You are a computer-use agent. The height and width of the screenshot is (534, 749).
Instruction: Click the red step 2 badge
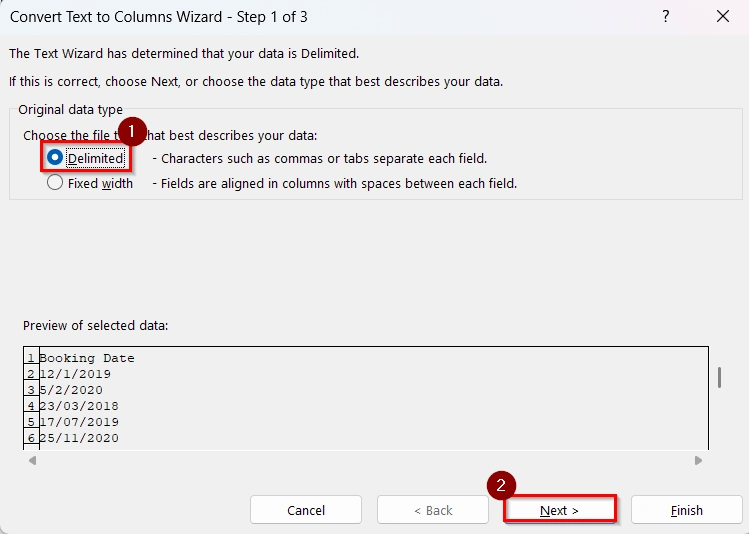501,485
